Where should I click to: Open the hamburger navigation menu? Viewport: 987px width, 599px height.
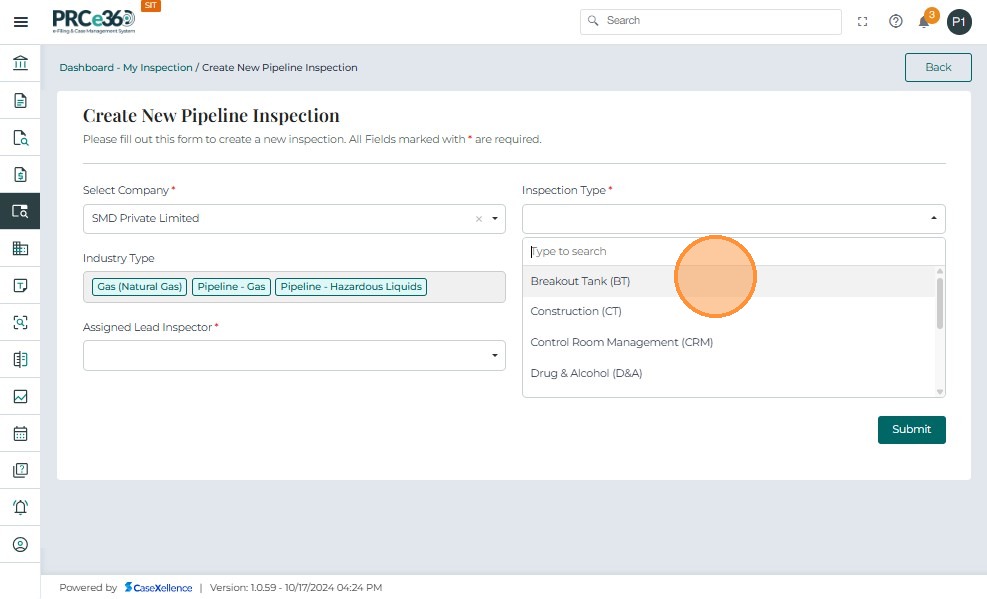(20, 21)
